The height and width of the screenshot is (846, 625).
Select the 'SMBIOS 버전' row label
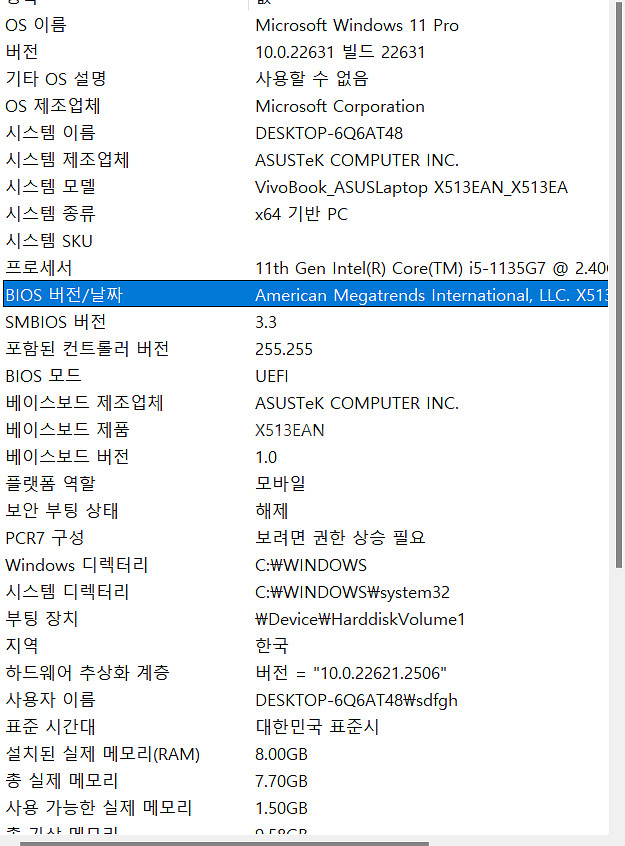tap(56, 322)
